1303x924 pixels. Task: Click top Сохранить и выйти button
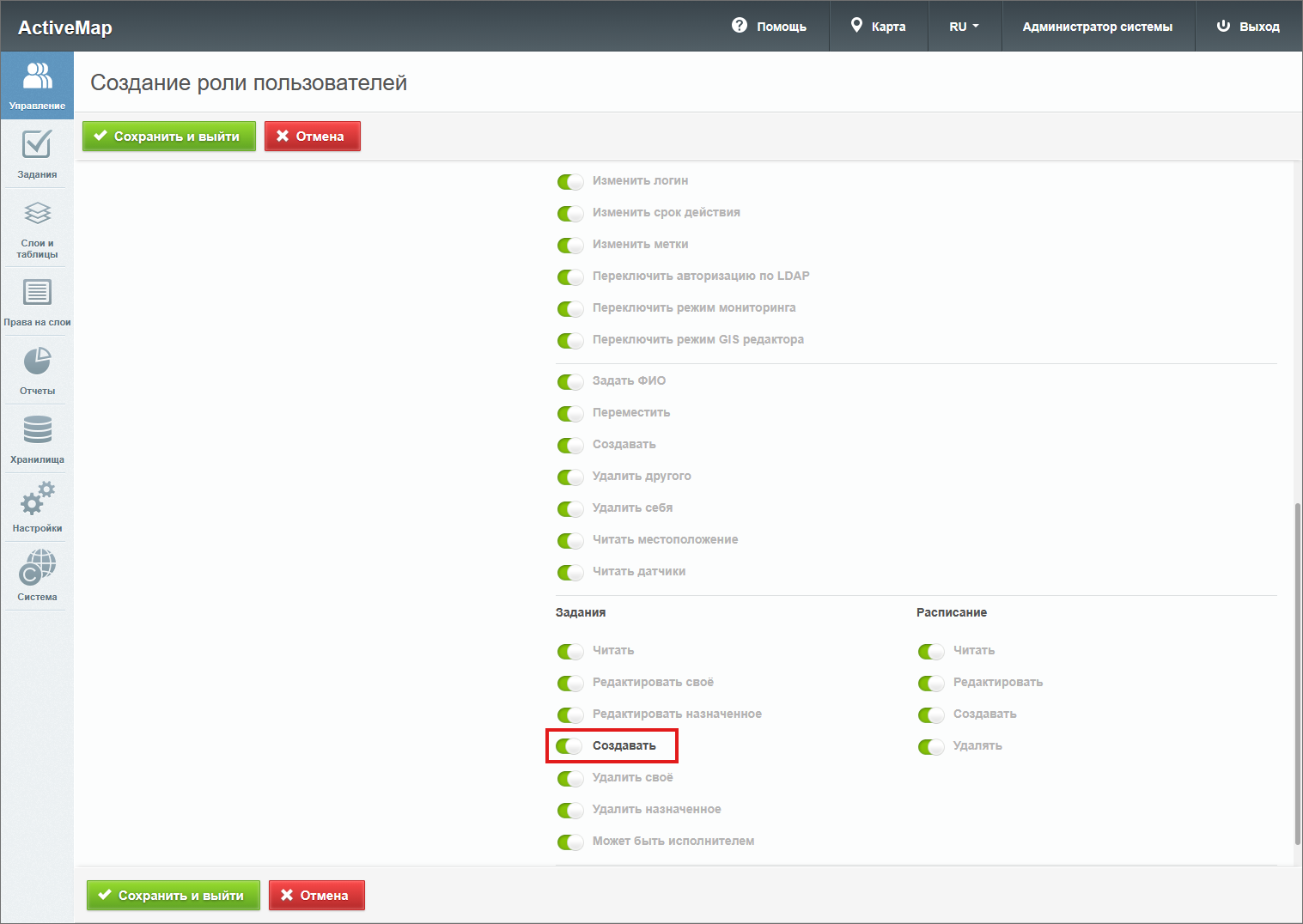click(169, 137)
